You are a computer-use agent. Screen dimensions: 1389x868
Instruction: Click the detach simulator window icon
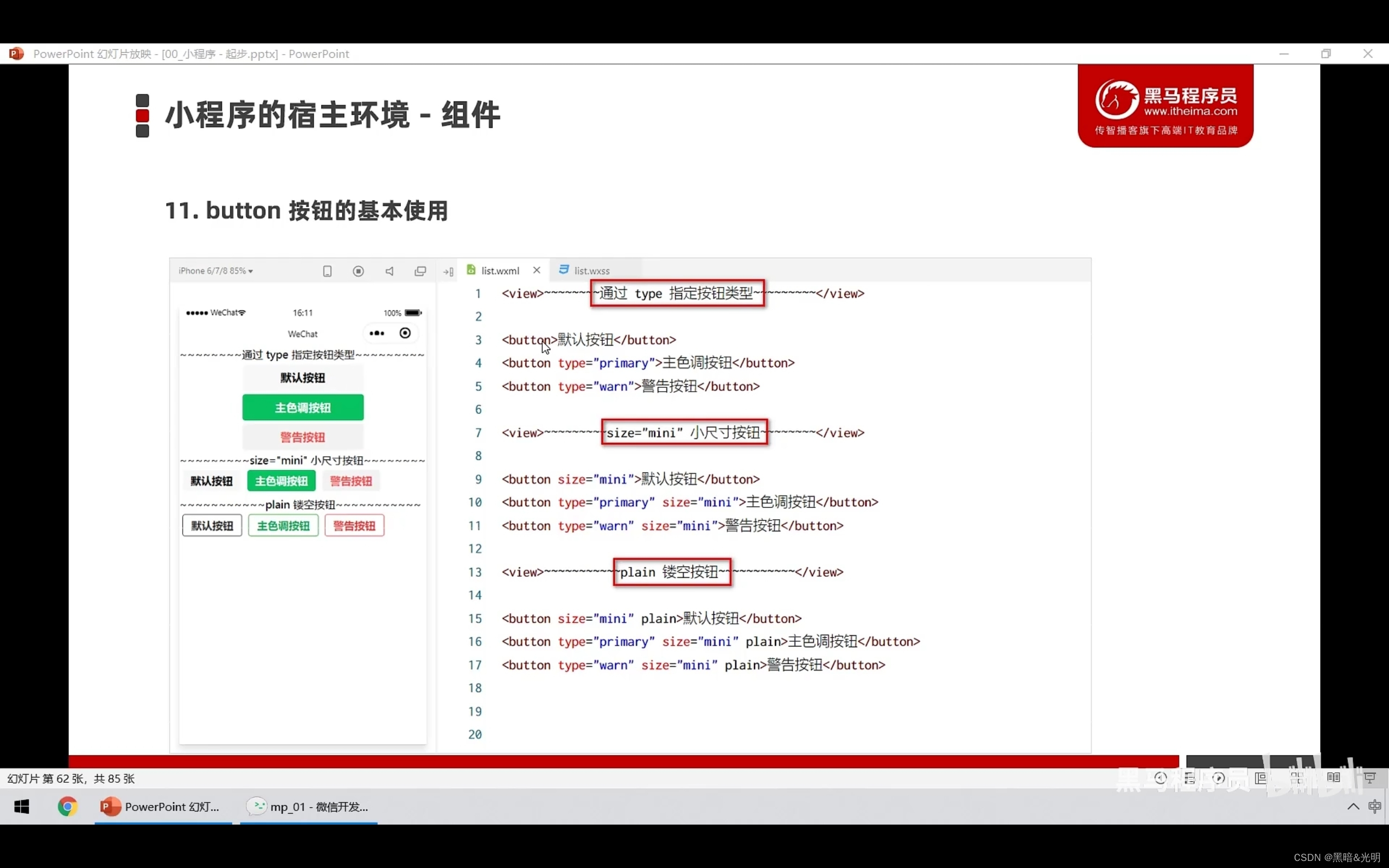420,271
